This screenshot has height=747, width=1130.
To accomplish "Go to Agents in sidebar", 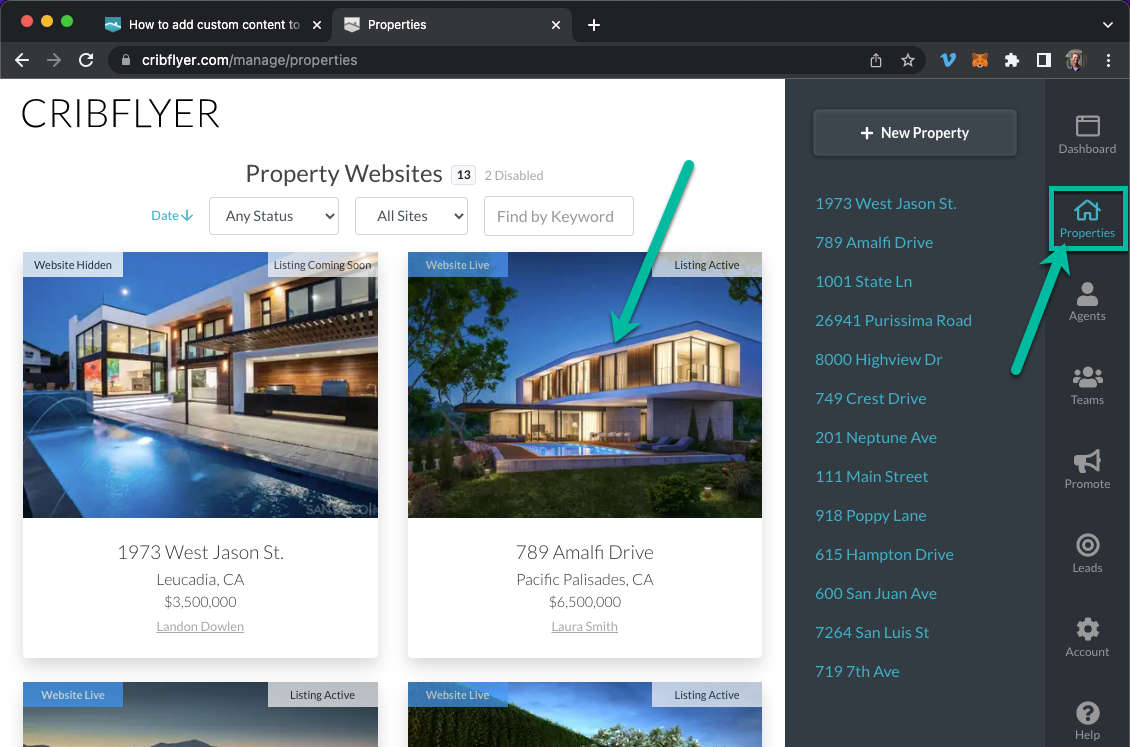I will pyautogui.click(x=1087, y=302).
